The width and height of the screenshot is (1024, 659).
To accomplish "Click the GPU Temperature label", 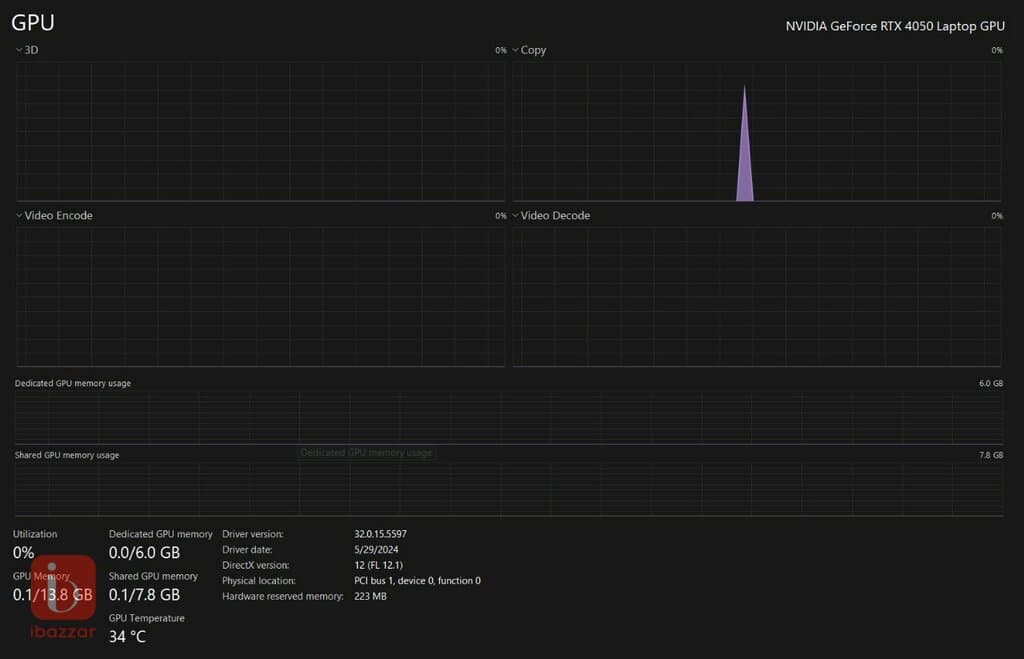I will click(x=146, y=619).
